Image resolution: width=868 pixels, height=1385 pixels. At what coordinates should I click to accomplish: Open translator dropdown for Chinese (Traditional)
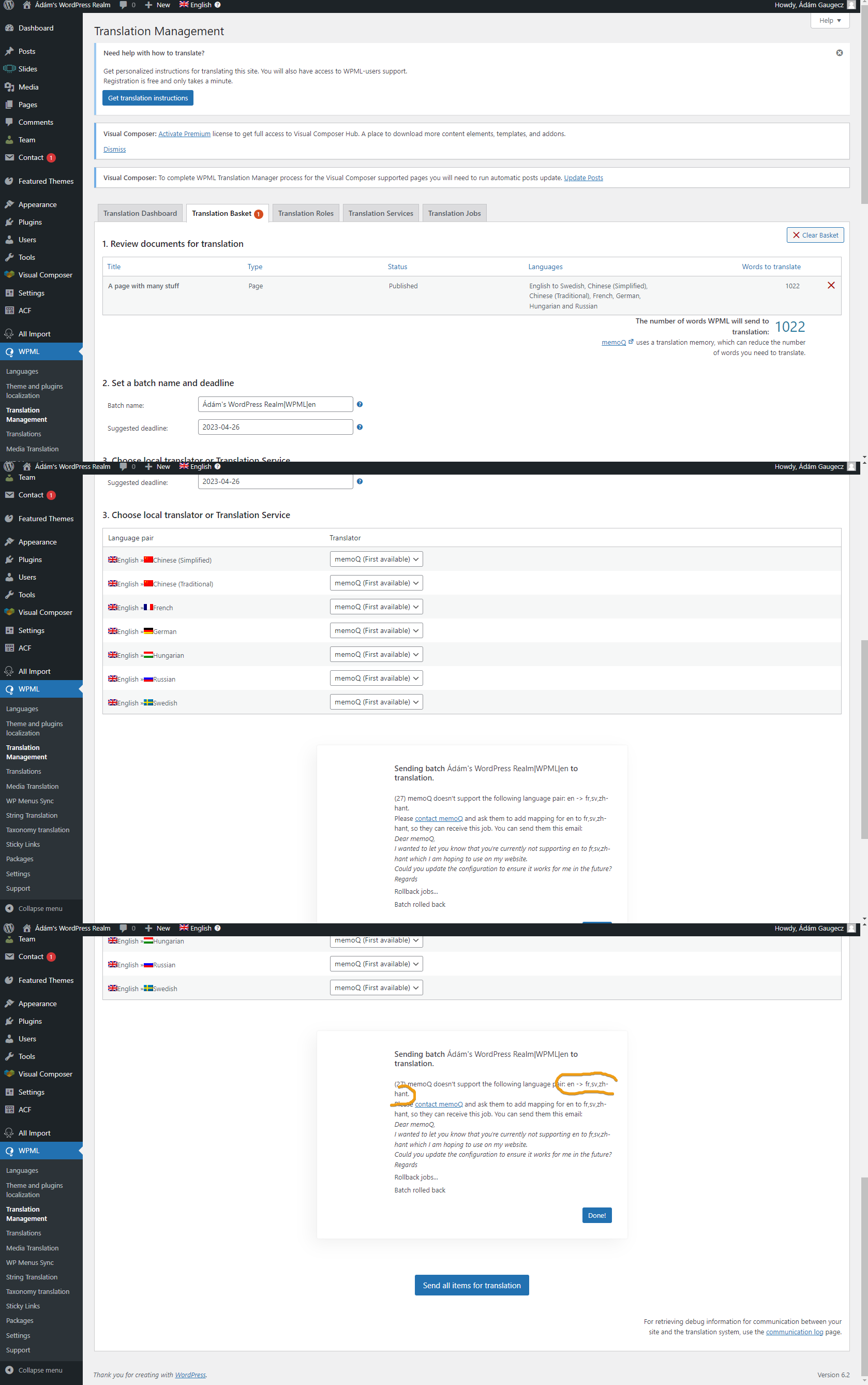pos(376,583)
